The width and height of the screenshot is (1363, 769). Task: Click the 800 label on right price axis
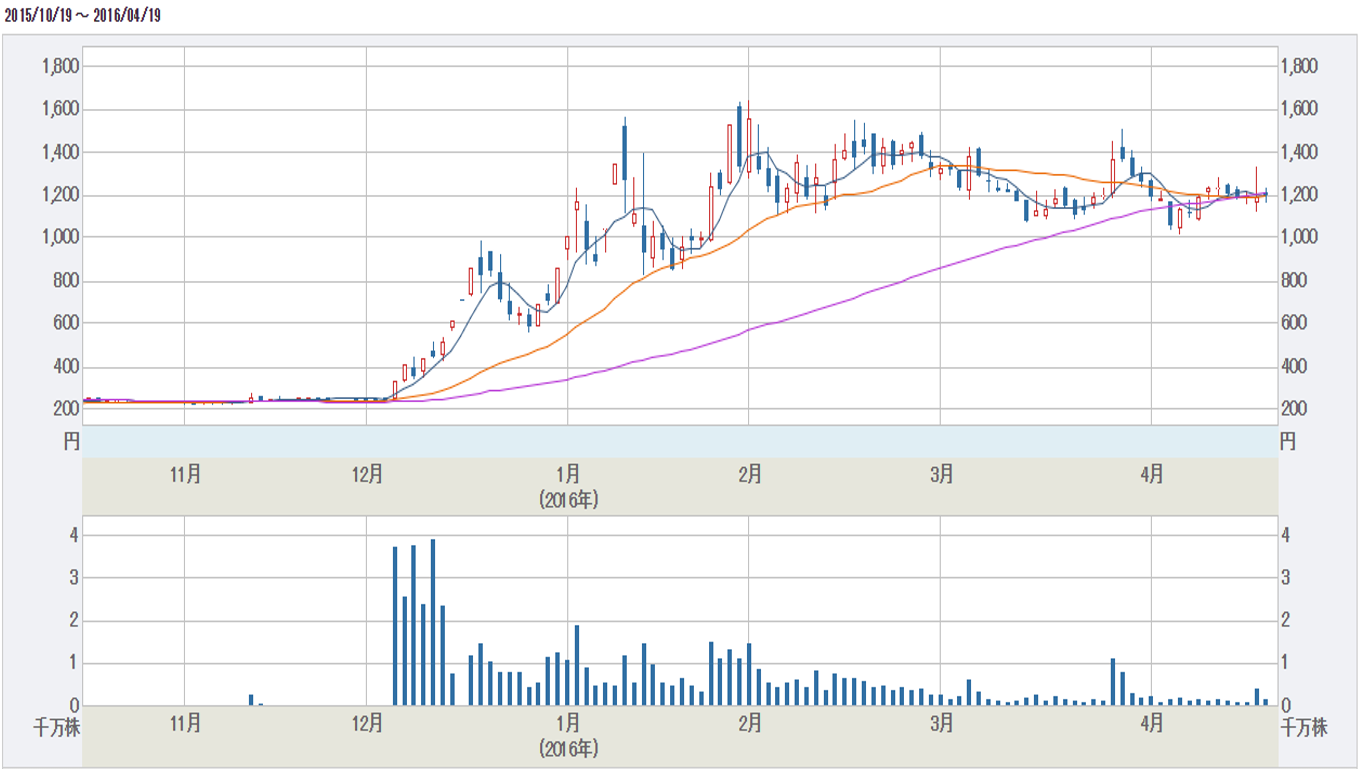pos(1295,281)
